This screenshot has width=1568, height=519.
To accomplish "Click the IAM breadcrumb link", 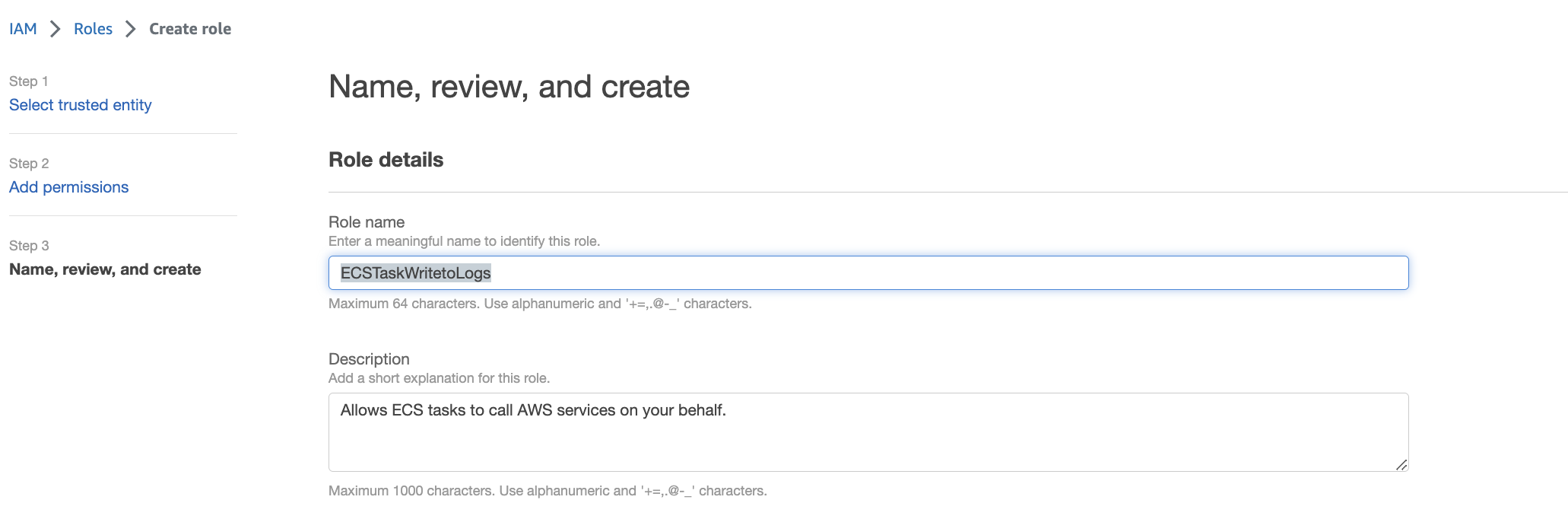I will point(23,29).
